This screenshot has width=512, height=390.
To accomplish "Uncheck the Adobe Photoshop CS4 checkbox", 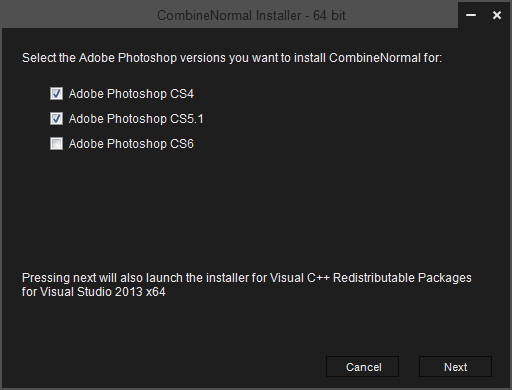I will [x=56, y=94].
